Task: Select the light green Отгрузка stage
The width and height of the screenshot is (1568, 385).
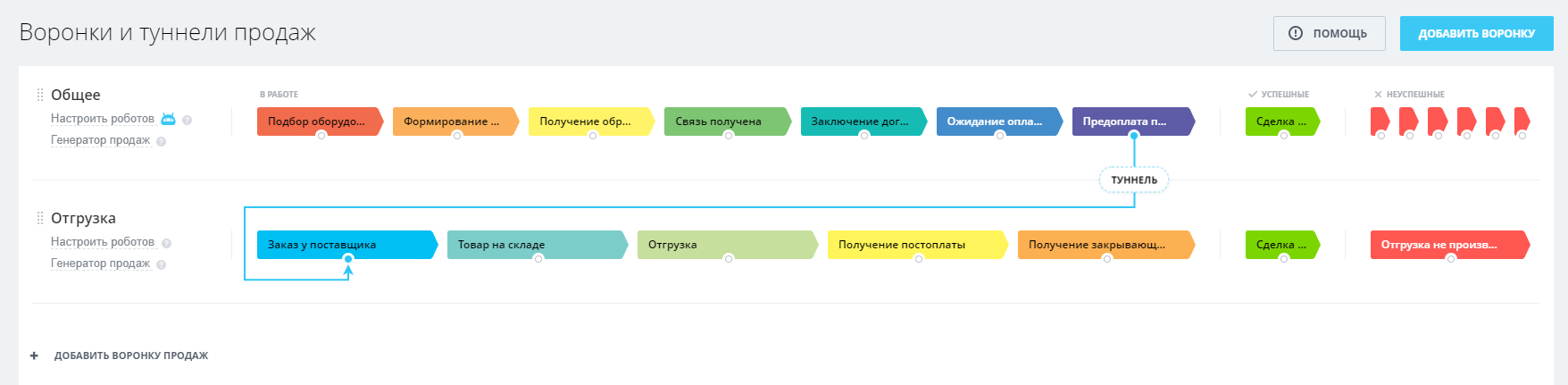Action: (x=728, y=245)
